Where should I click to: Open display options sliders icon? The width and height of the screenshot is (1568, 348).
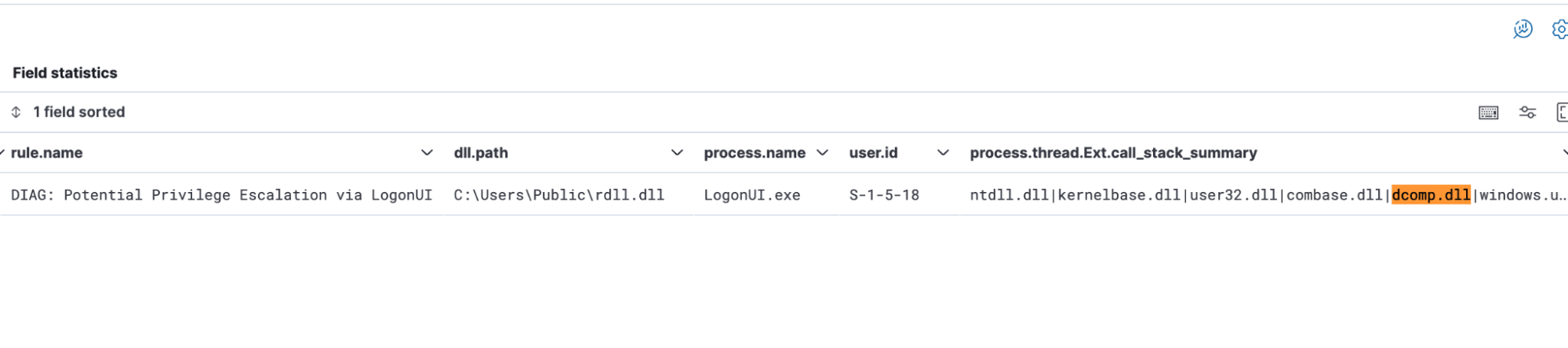(1527, 113)
